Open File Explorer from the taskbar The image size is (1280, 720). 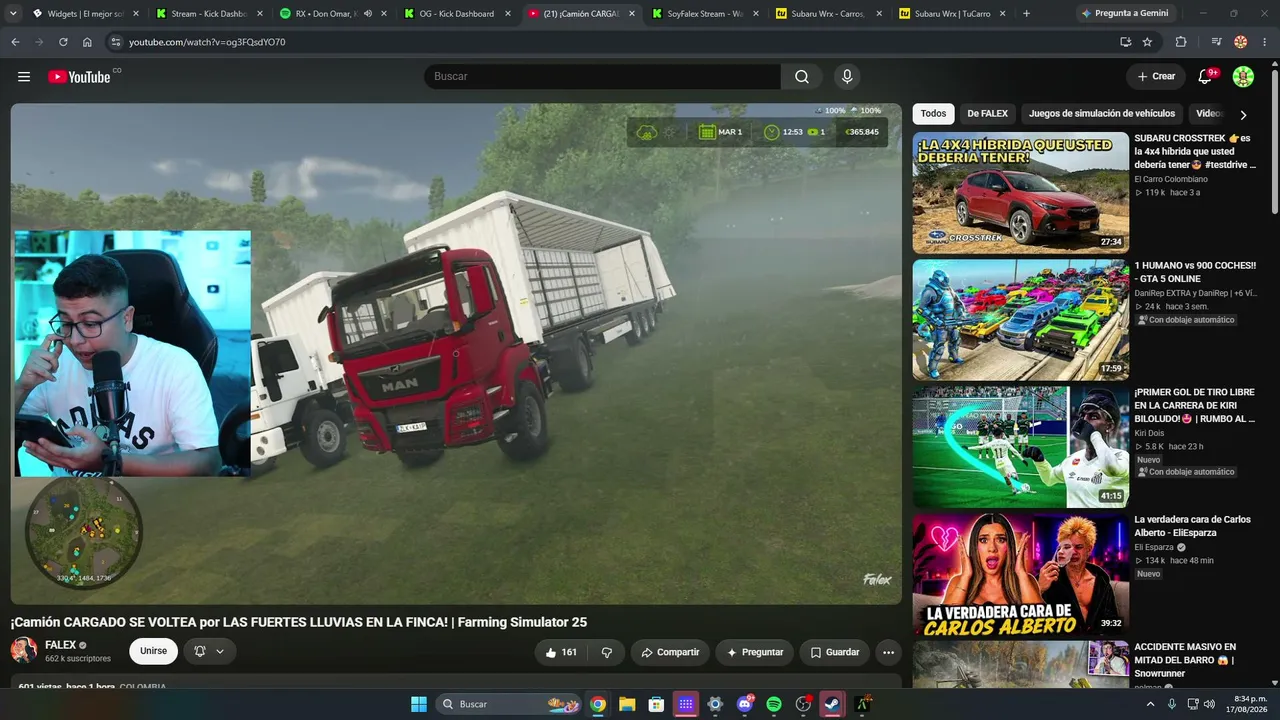[627, 704]
